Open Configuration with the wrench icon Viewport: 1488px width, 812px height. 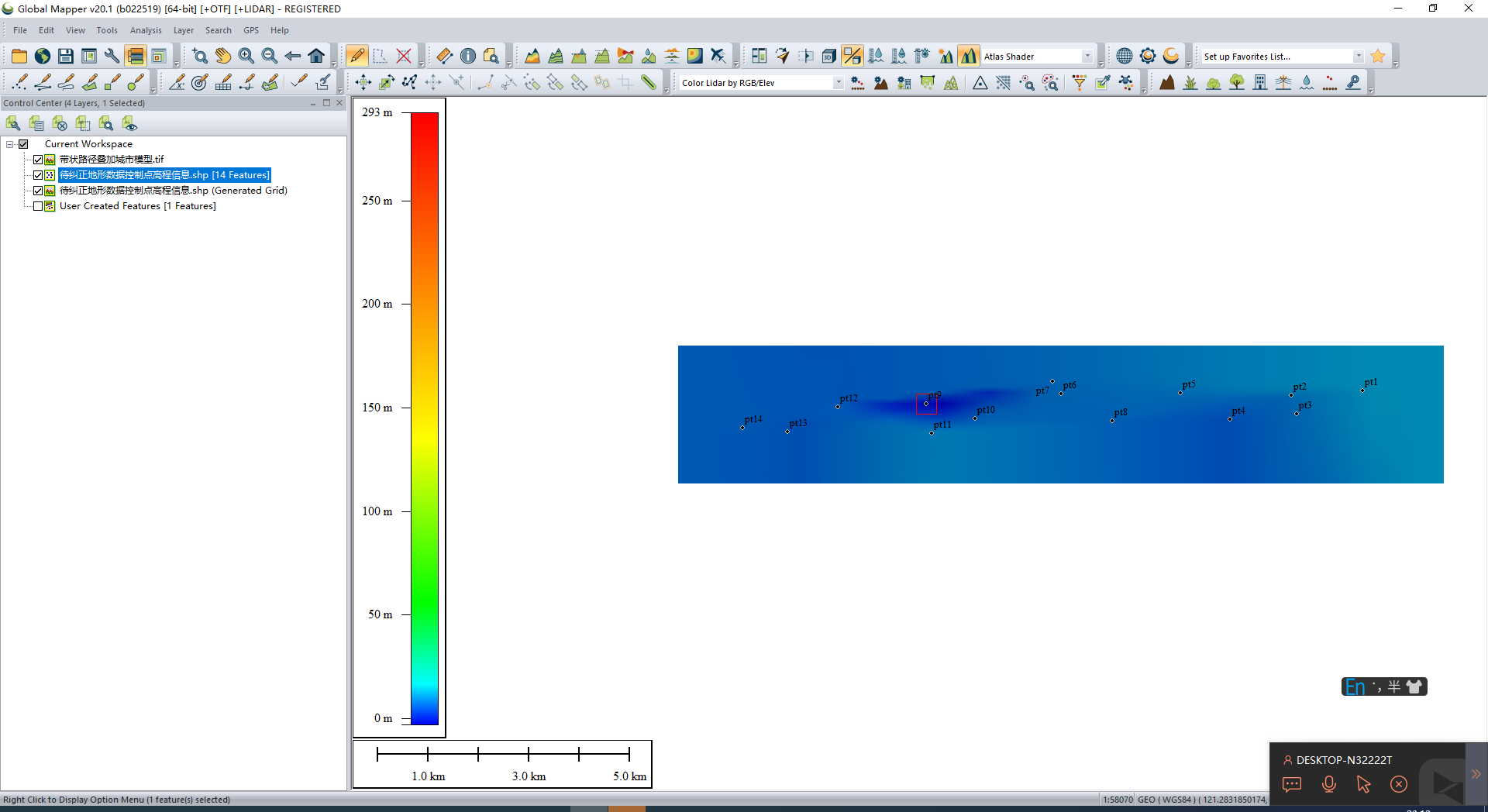point(112,56)
